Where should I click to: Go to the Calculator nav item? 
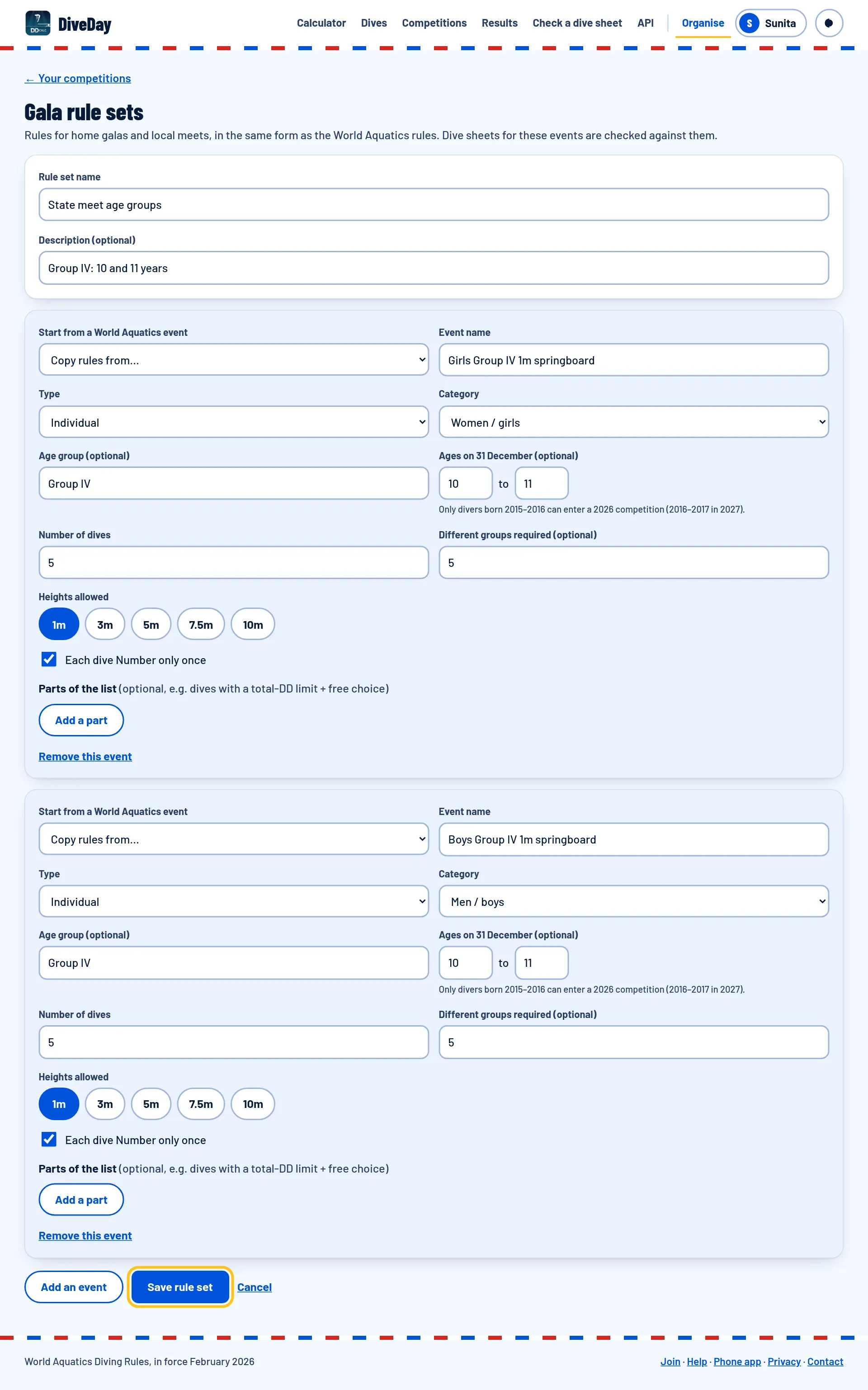tap(321, 23)
